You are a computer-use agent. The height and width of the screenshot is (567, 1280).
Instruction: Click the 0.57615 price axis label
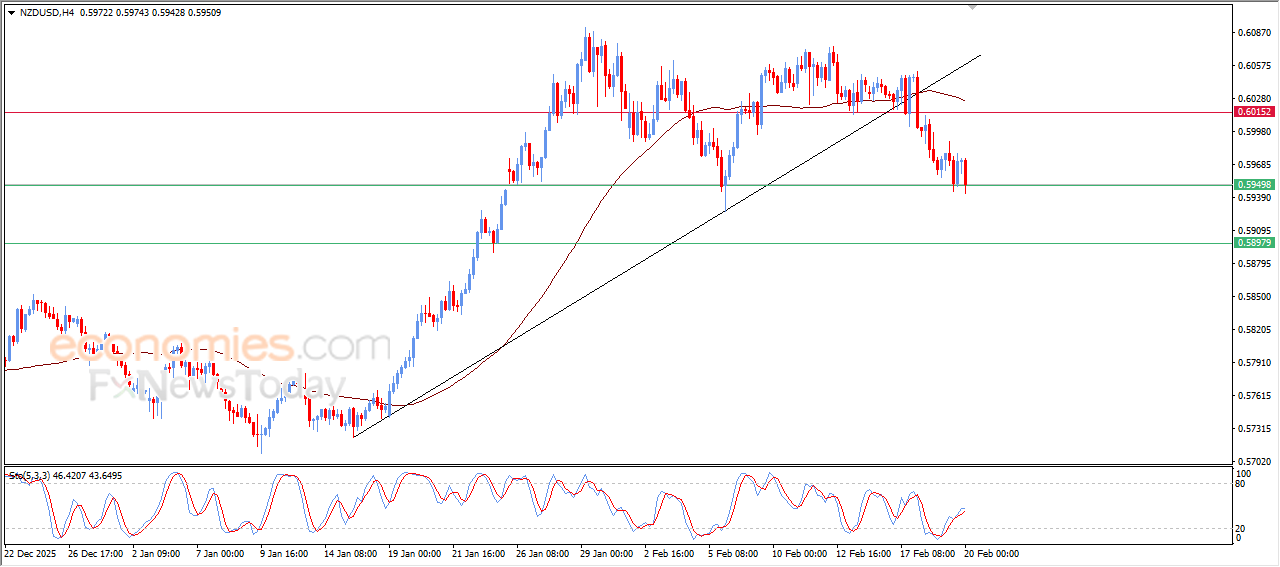click(x=1254, y=396)
